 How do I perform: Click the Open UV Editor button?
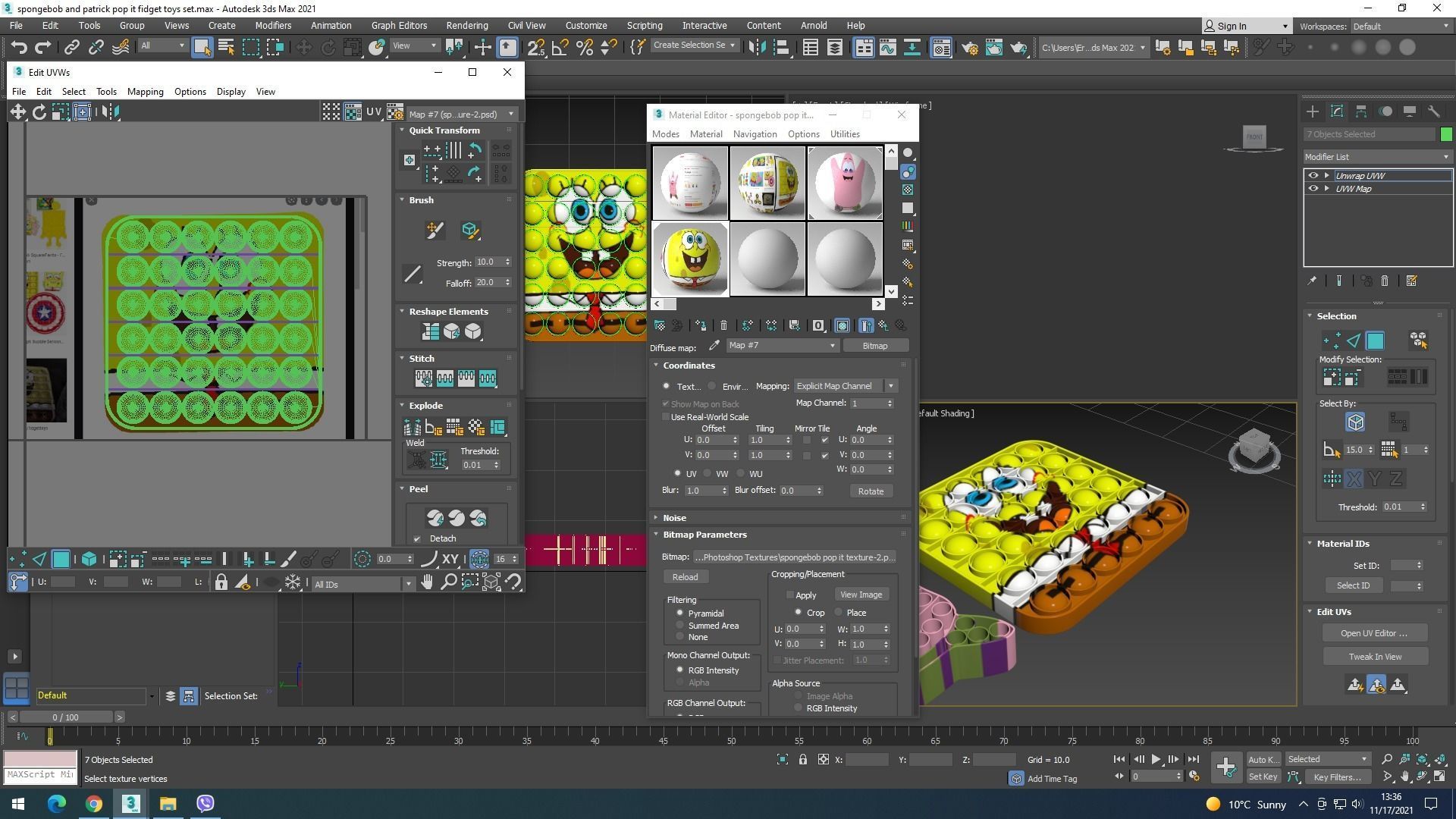tap(1374, 632)
